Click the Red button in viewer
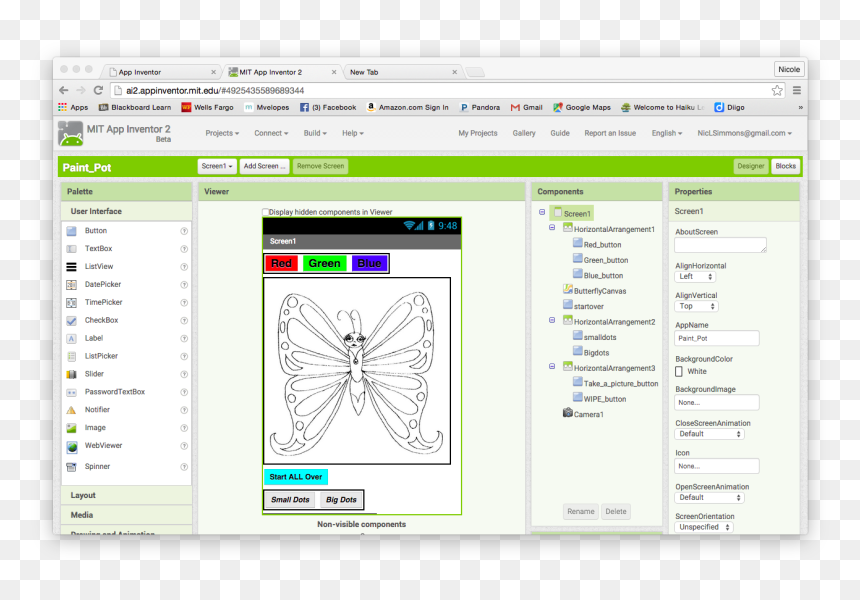This screenshot has height=600, width=860. click(x=281, y=264)
